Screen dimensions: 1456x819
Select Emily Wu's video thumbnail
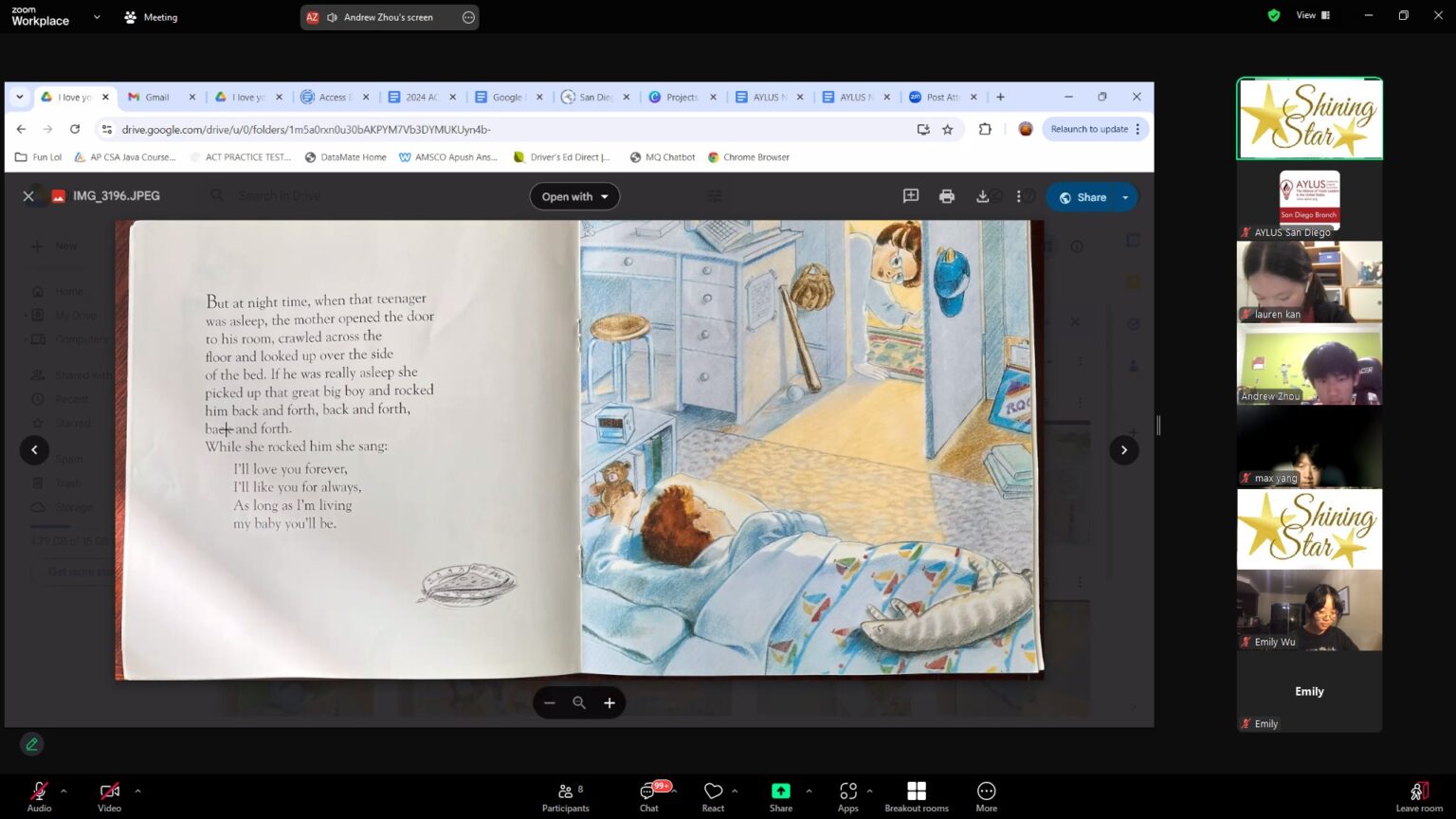(x=1309, y=610)
